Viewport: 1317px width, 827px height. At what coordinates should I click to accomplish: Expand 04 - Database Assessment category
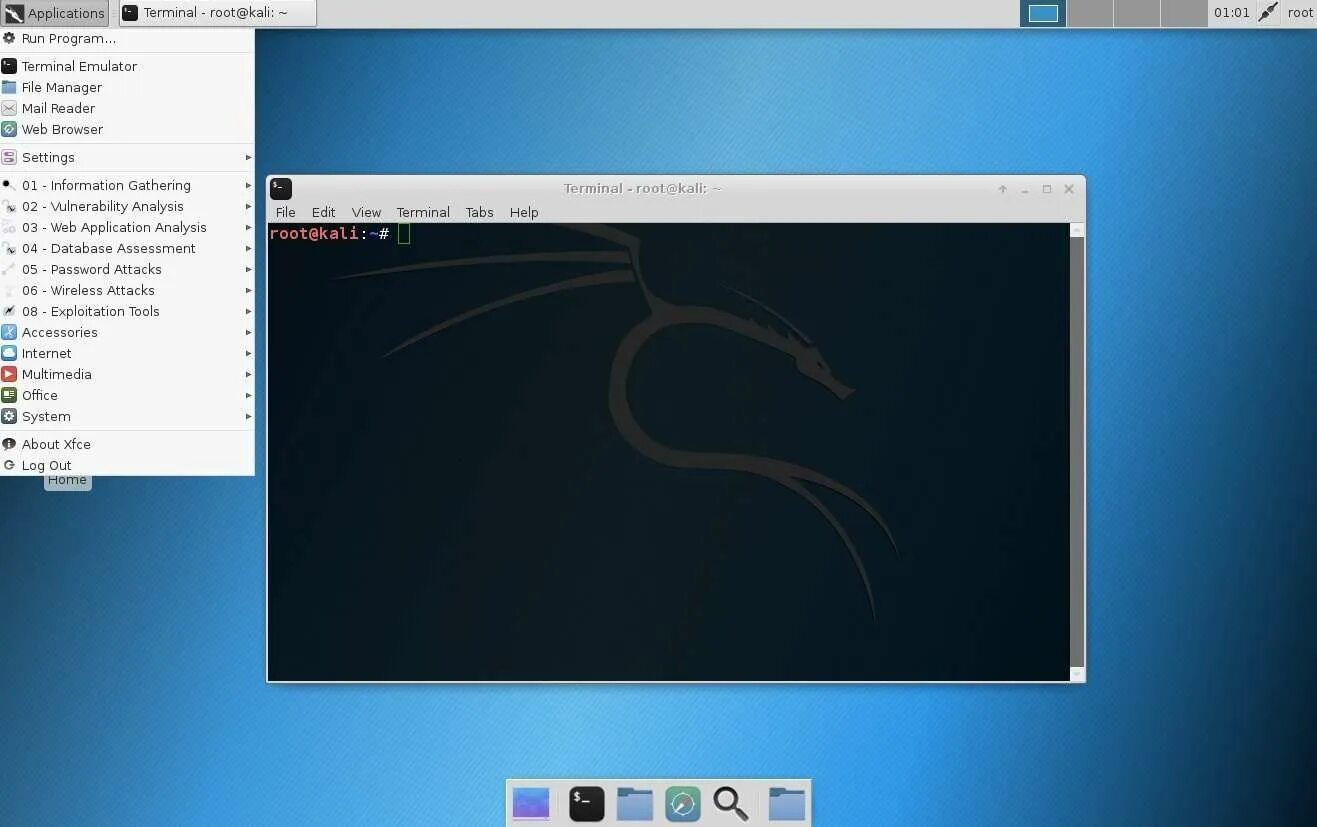pos(127,248)
